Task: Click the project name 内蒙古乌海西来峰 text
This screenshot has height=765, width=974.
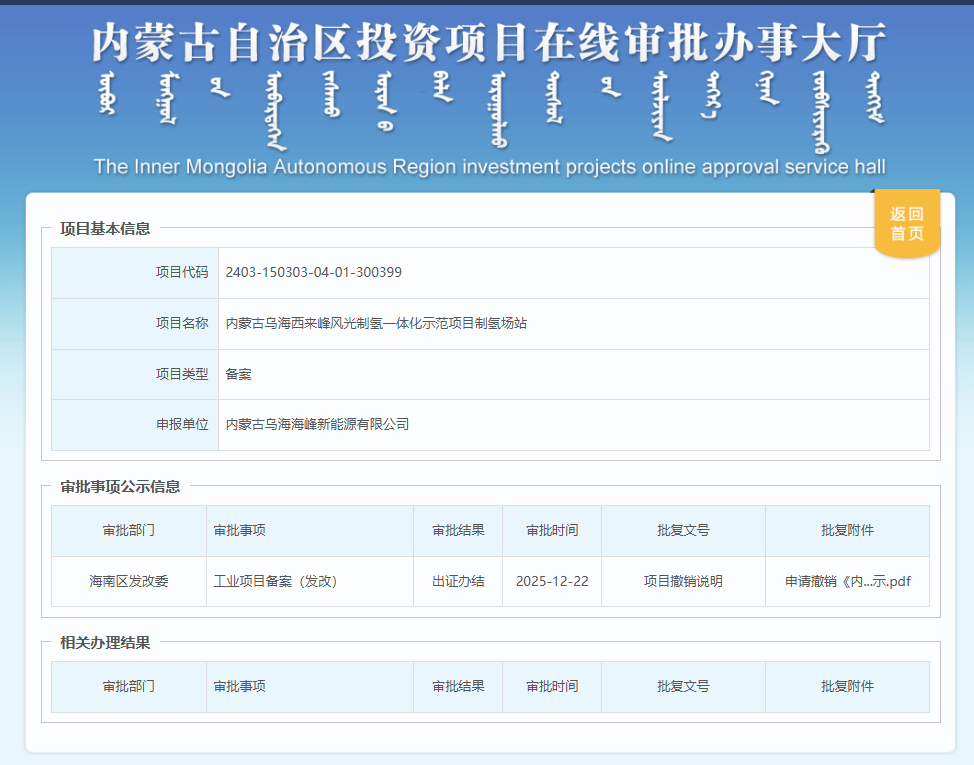Action: [x=376, y=323]
